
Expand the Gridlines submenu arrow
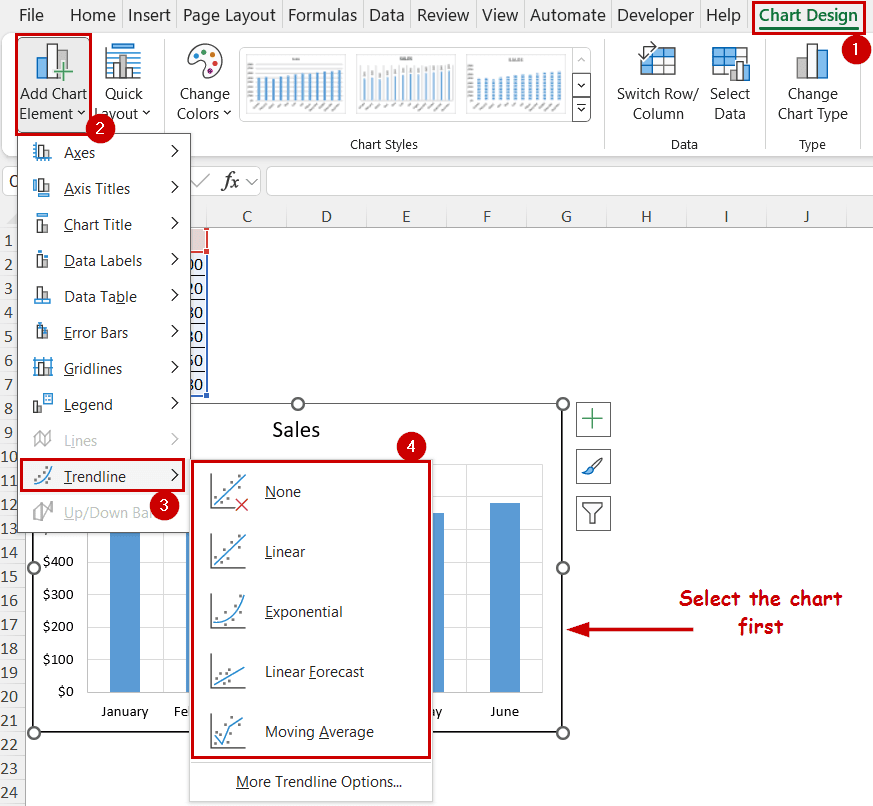coord(175,367)
